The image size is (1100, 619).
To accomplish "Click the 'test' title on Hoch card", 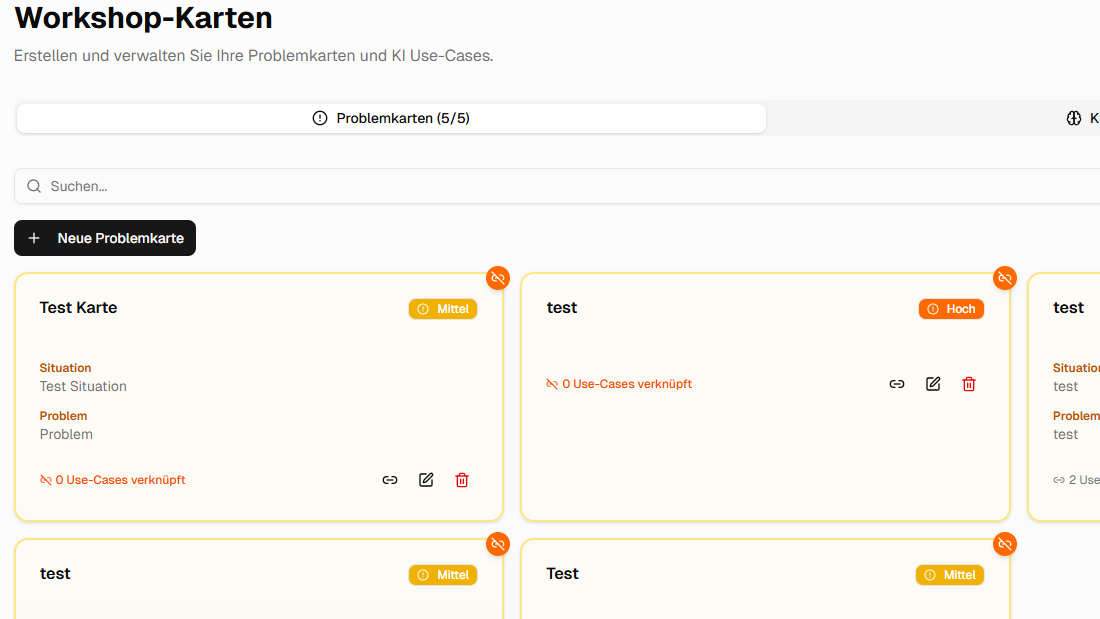I will click(x=562, y=307).
